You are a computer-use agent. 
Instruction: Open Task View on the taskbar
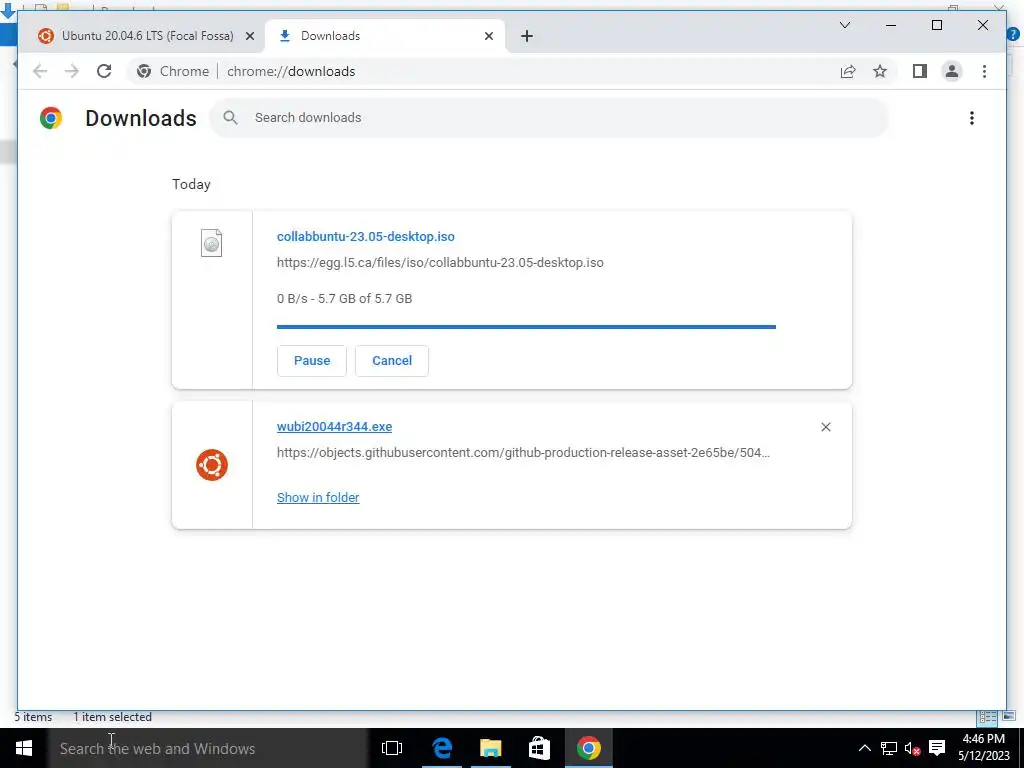click(392, 748)
